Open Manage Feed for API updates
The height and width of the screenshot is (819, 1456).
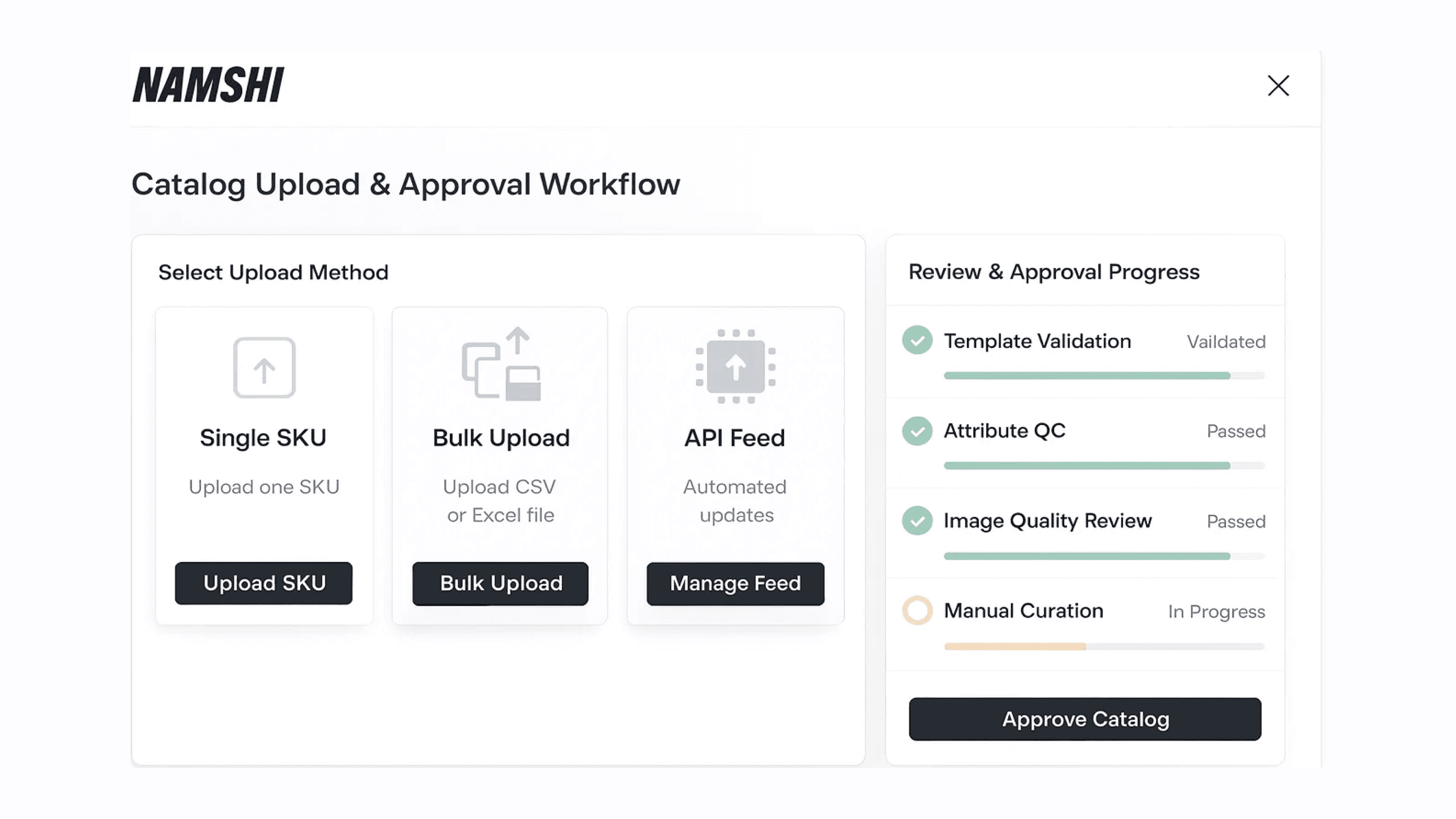tap(735, 583)
